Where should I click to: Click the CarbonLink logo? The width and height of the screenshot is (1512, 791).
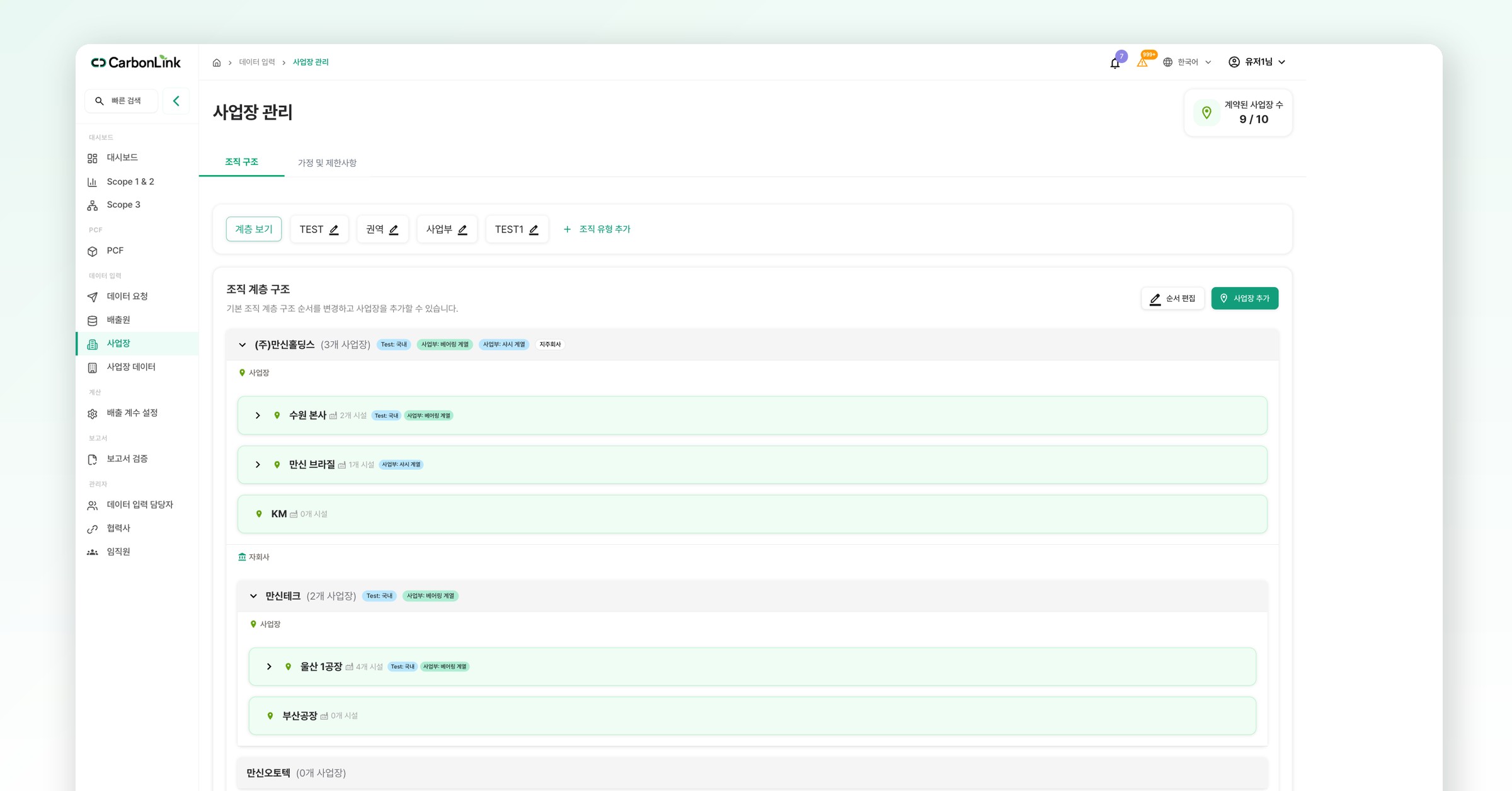coord(136,62)
